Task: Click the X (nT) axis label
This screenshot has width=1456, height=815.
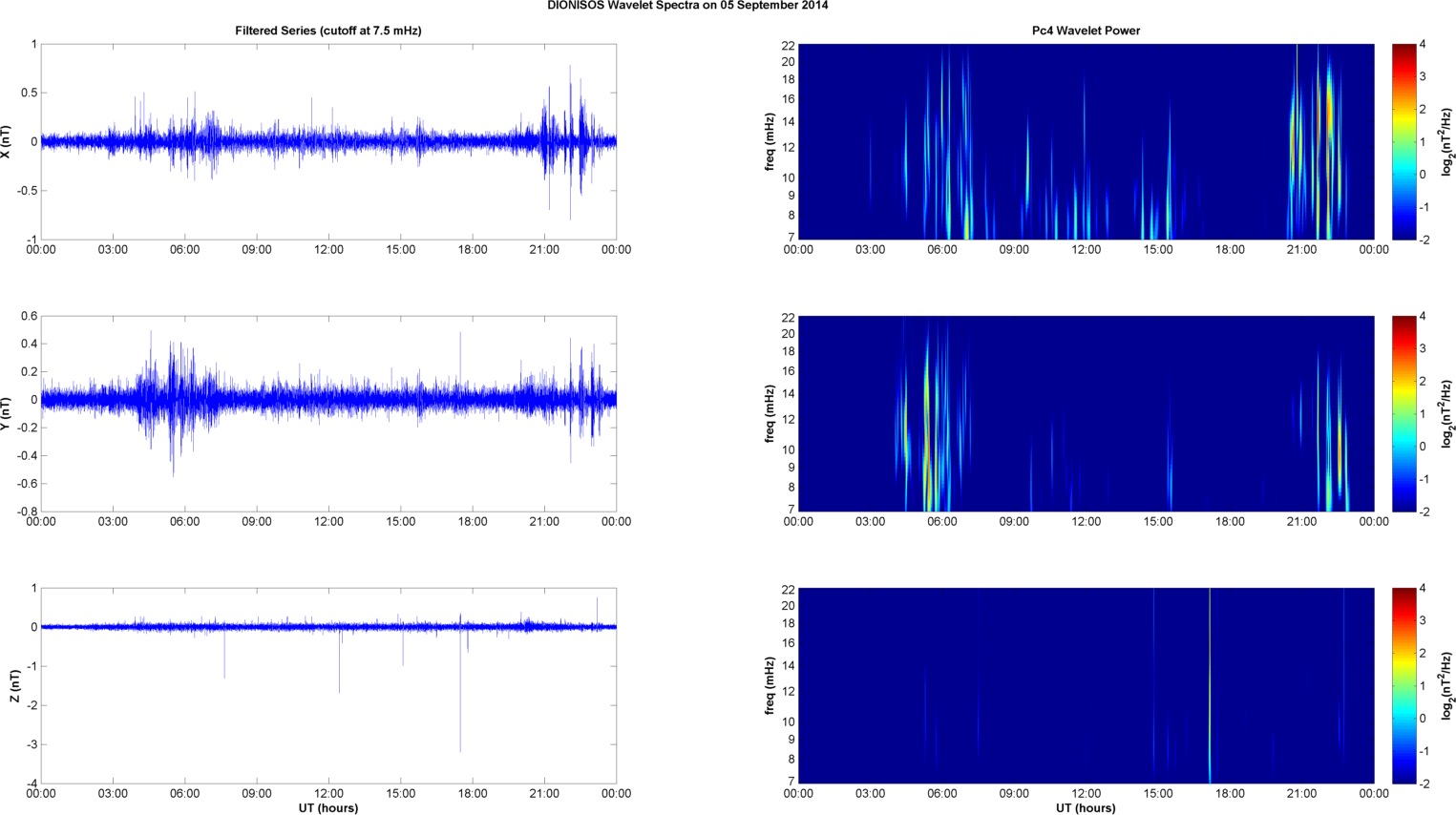Action: [8, 141]
